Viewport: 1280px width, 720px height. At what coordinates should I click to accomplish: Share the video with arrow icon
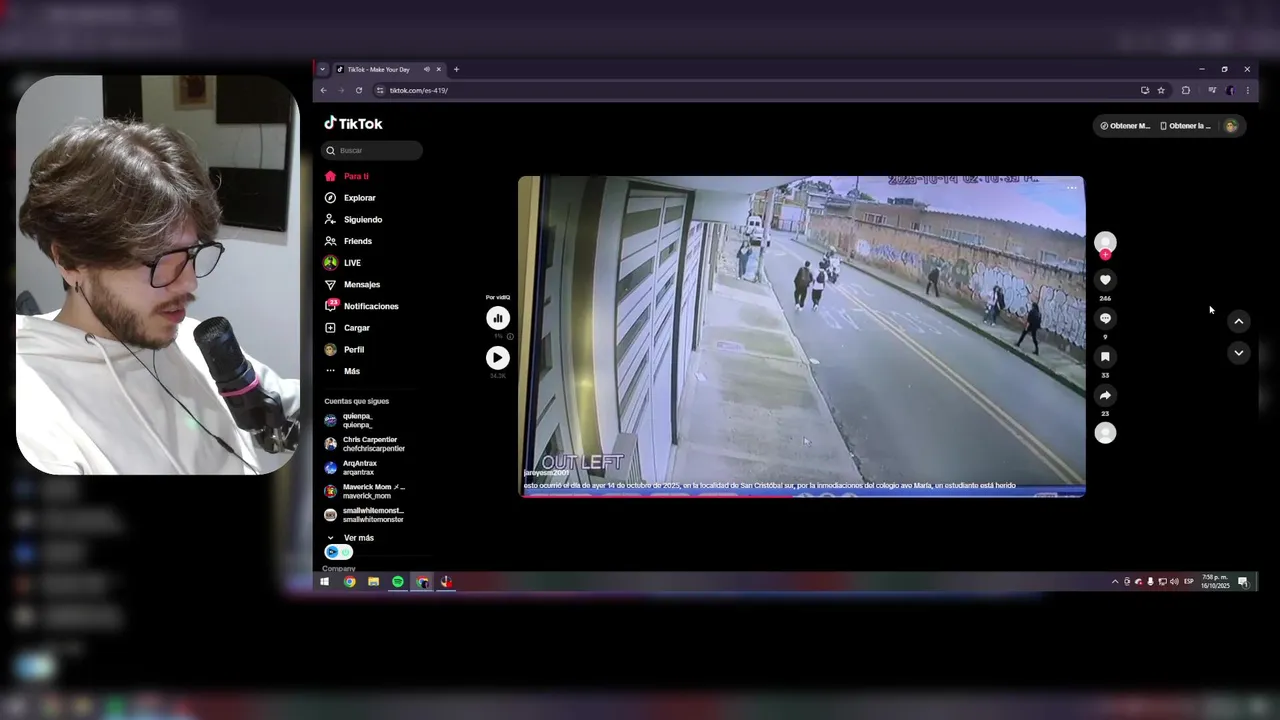coord(1105,395)
